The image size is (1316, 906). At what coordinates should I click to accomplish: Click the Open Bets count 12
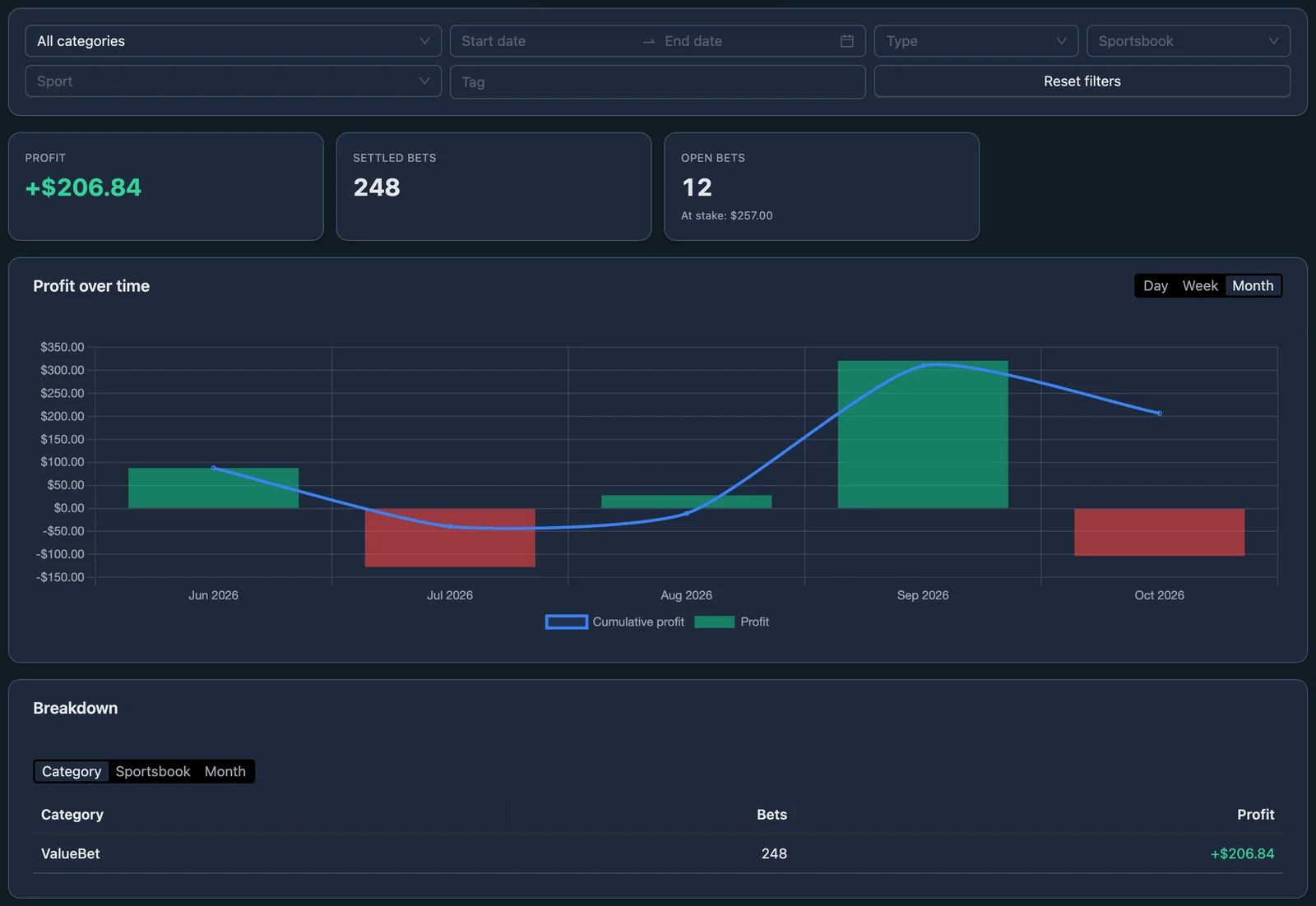point(697,187)
